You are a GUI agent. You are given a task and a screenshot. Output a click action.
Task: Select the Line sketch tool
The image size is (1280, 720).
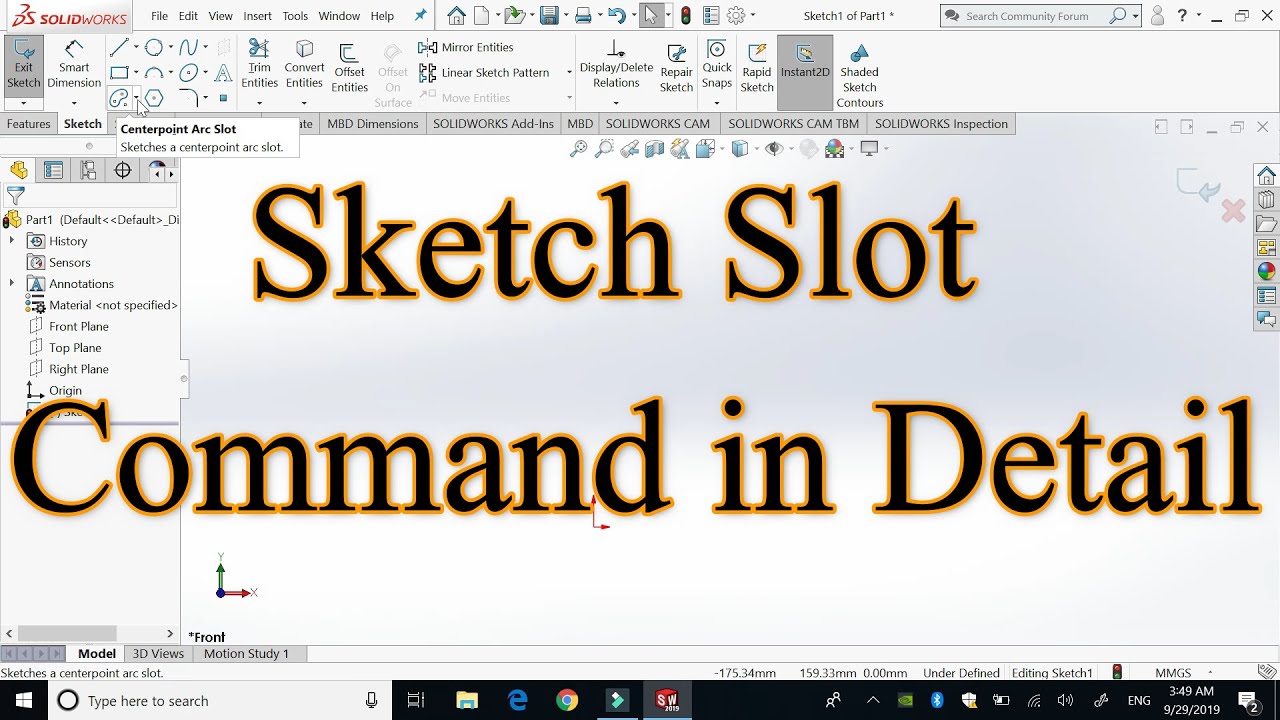pos(119,48)
